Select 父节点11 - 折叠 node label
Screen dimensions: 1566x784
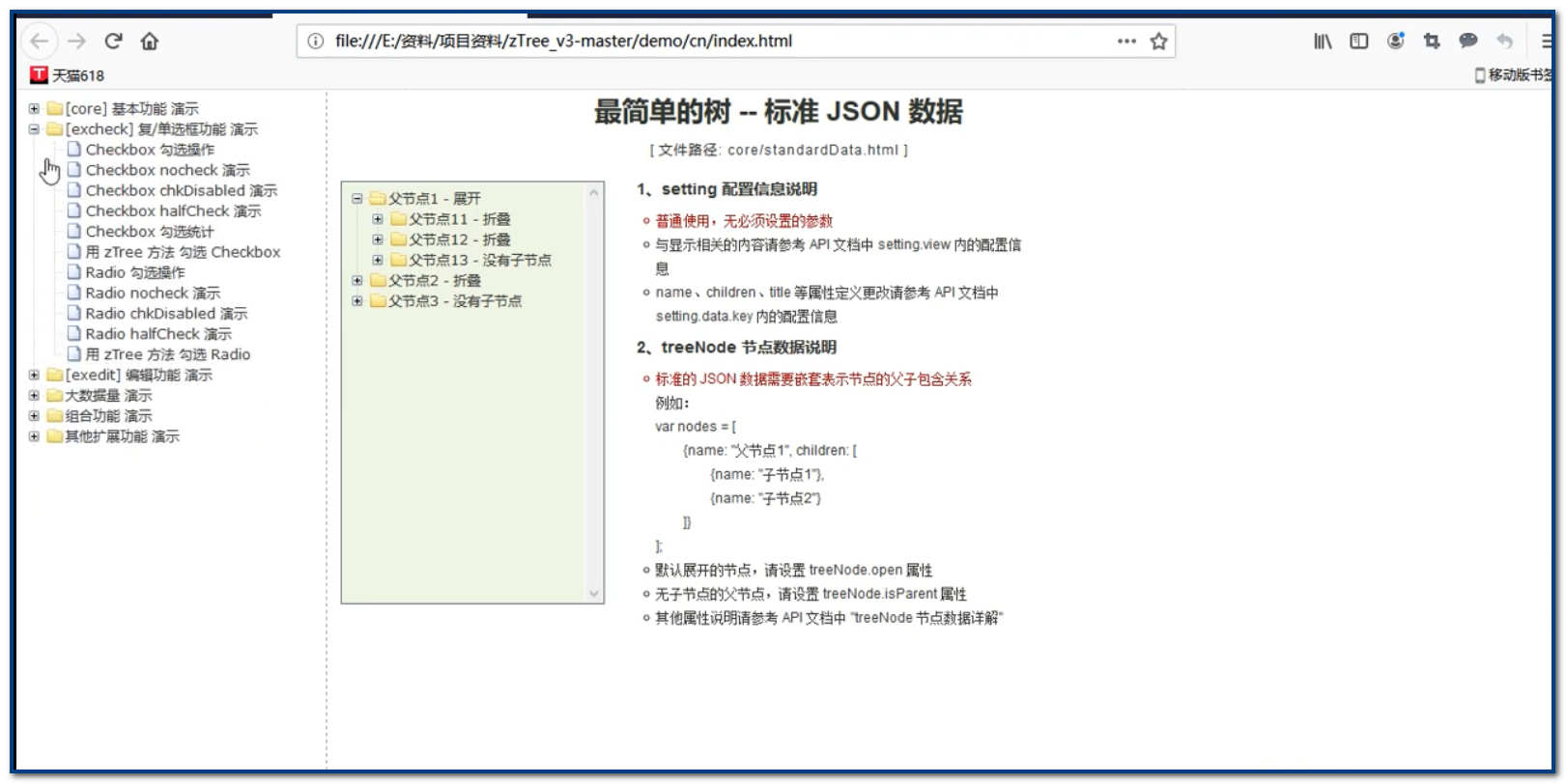(459, 219)
